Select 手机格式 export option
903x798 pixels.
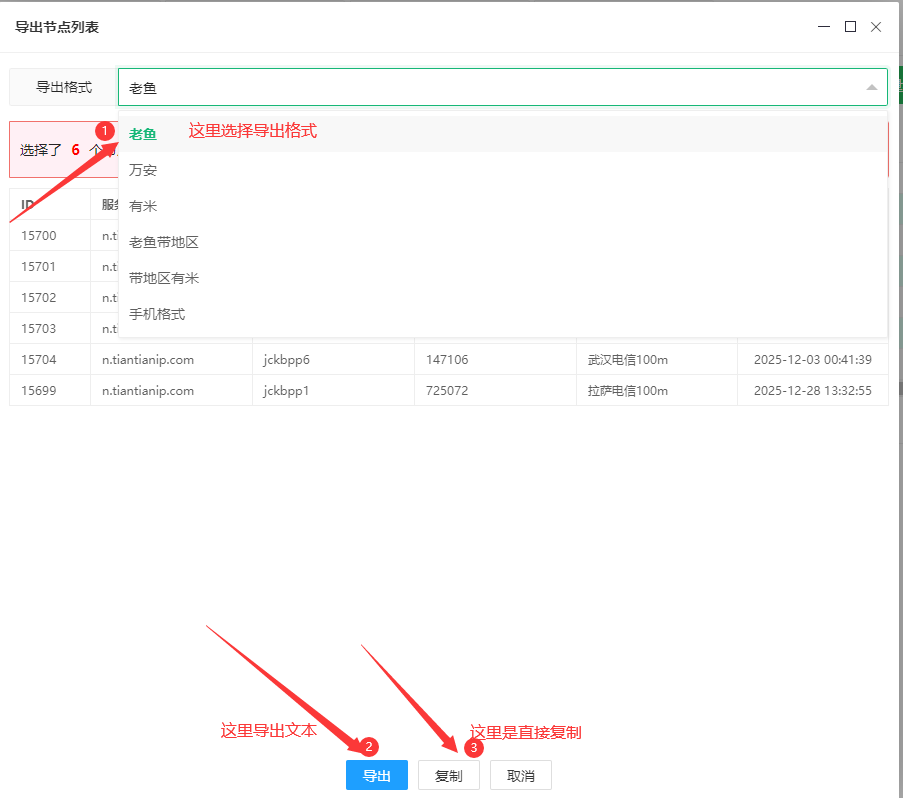[x=157, y=314]
